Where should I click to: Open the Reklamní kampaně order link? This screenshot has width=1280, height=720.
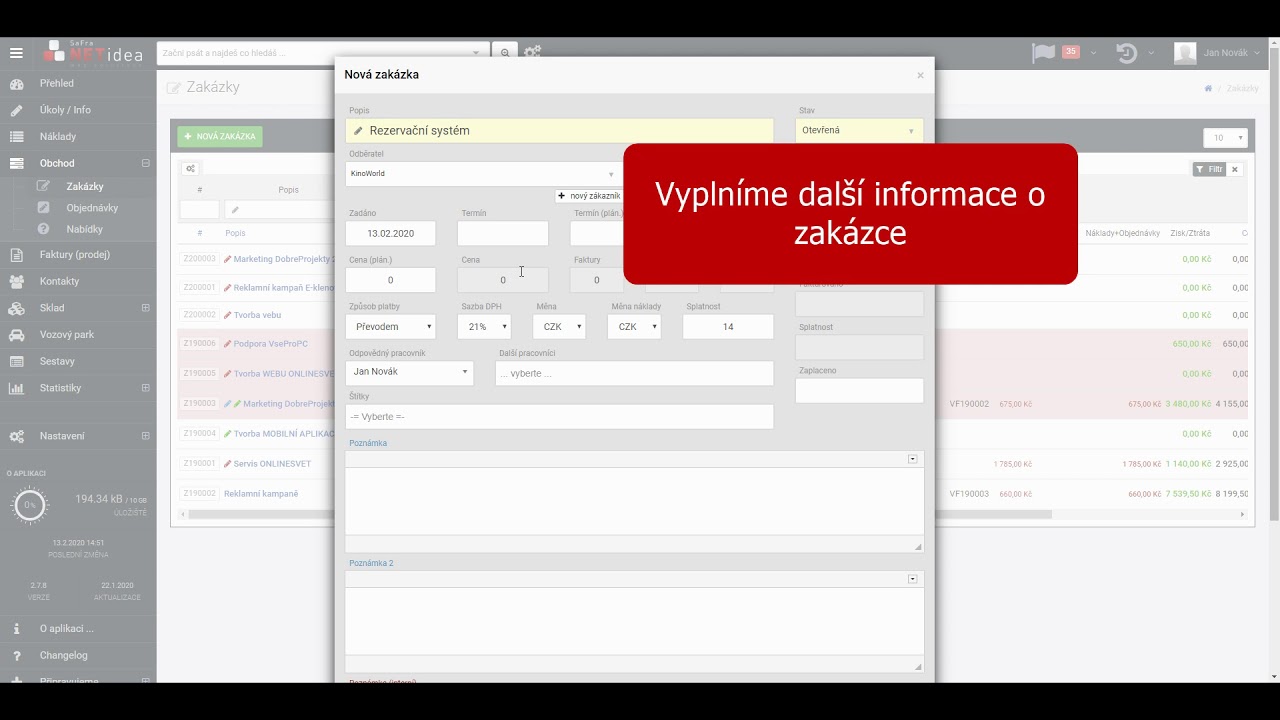261,493
